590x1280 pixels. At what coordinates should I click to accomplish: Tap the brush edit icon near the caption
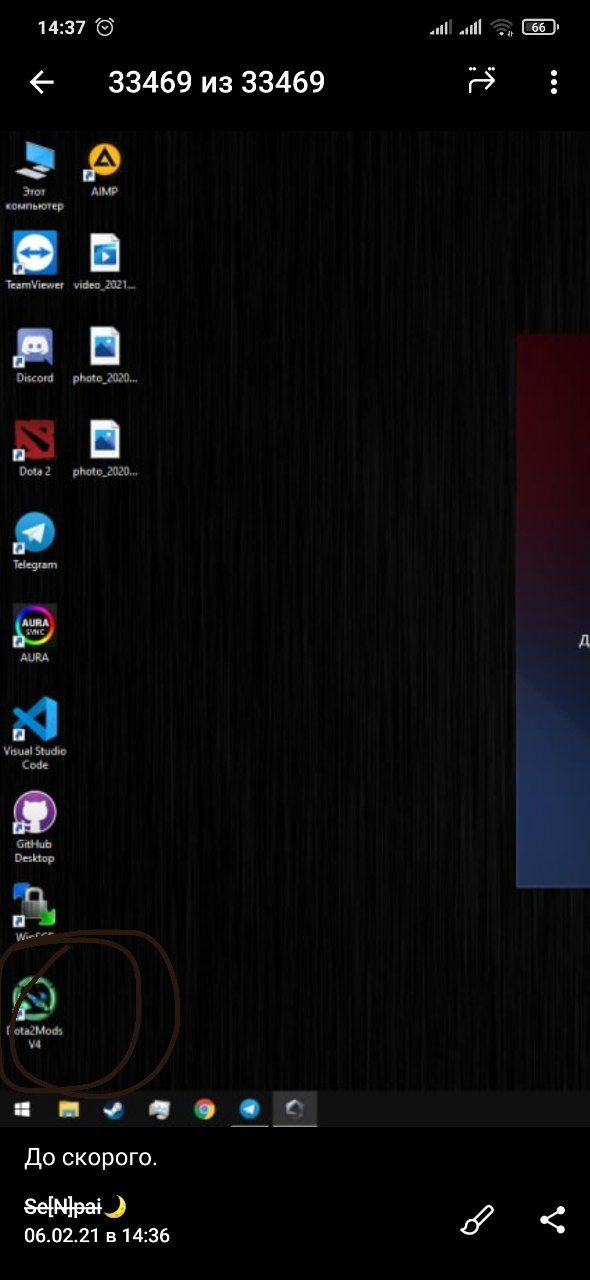tap(477, 1220)
